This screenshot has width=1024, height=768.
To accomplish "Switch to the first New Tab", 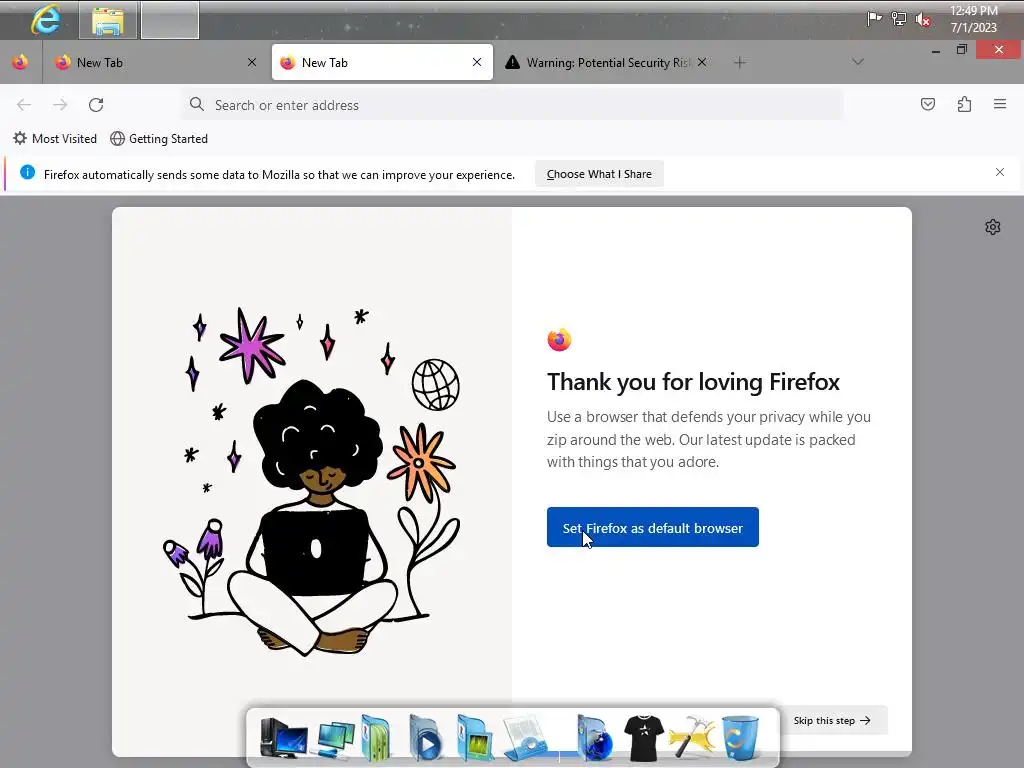I will pyautogui.click(x=149, y=63).
